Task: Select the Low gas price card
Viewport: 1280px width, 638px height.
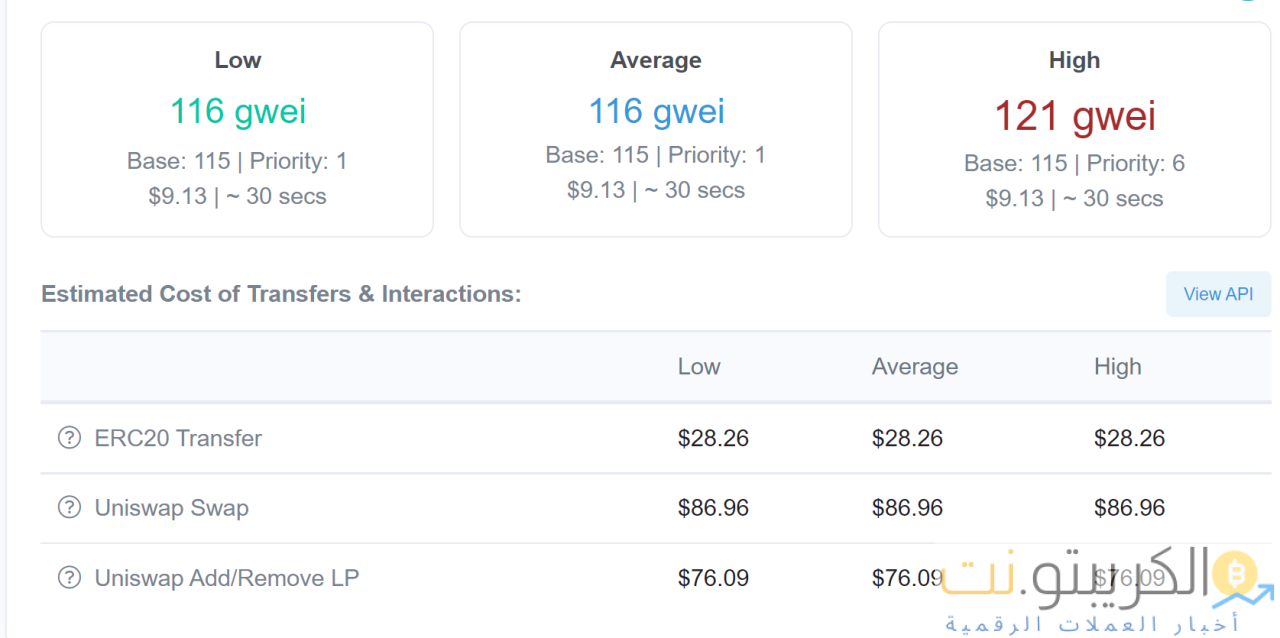Action: coord(237,130)
